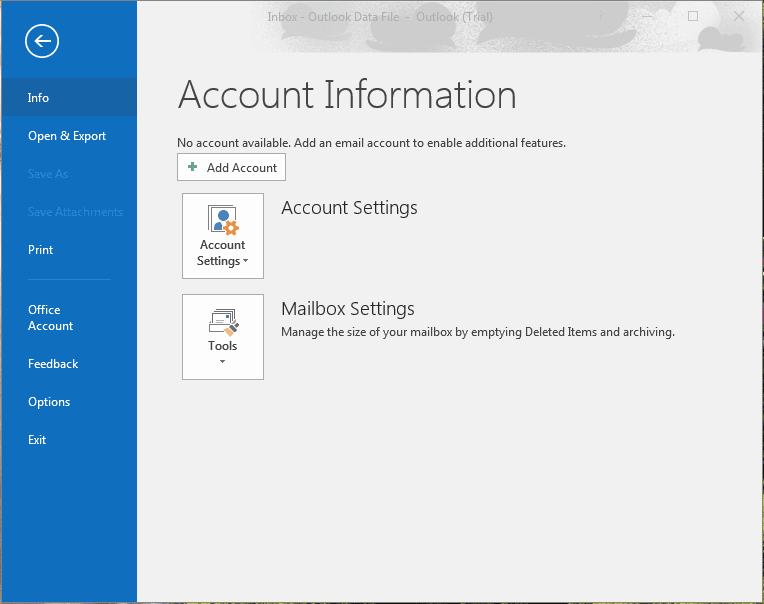764x604 pixels.
Task: Go back using the circled arrow
Action: pyautogui.click(x=42, y=41)
